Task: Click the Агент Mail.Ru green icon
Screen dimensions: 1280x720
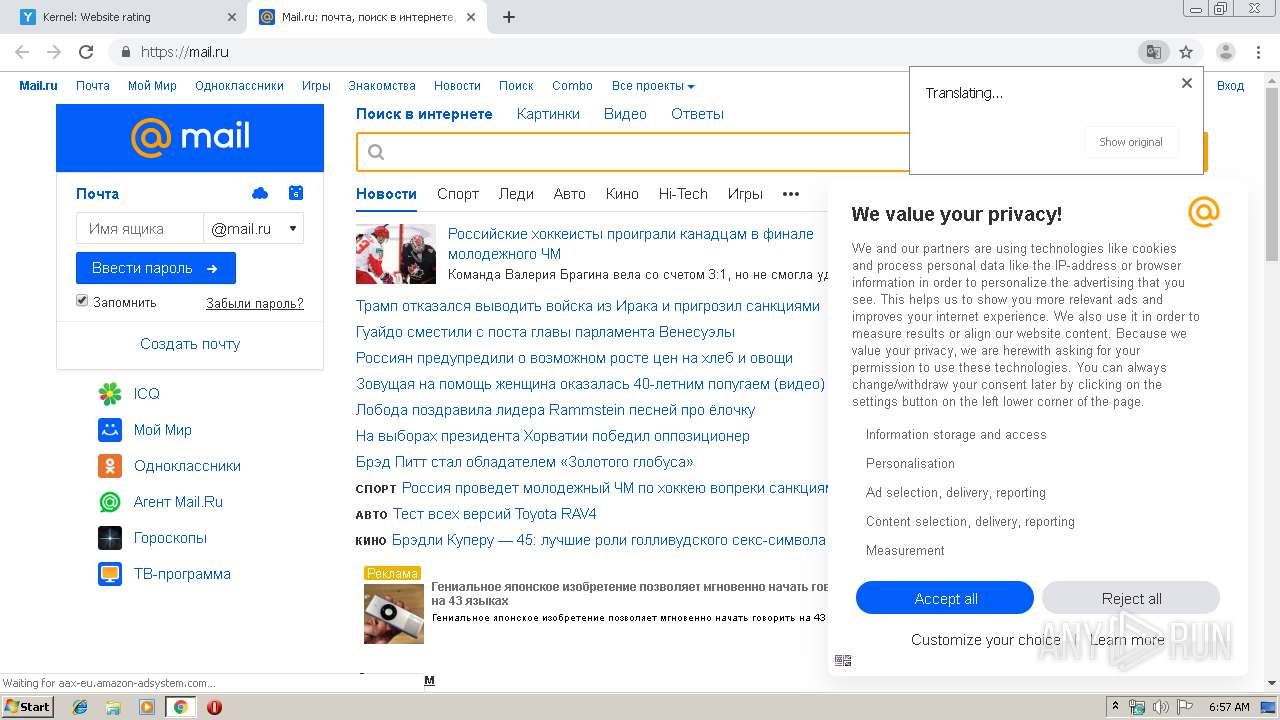Action: click(x=110, y=502)
